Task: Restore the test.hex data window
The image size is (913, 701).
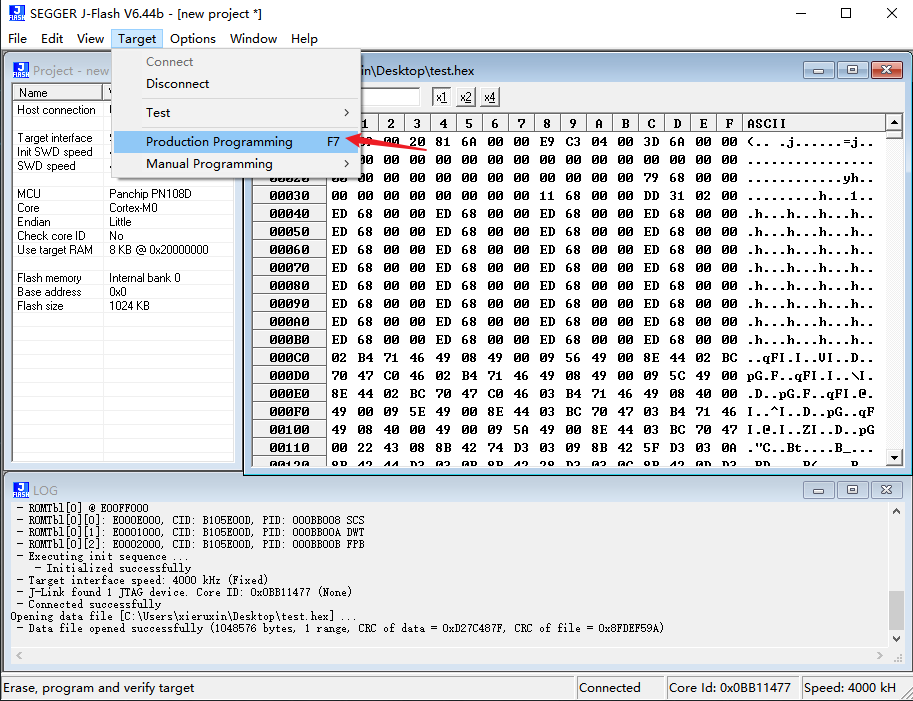Action: click(852, 70)
